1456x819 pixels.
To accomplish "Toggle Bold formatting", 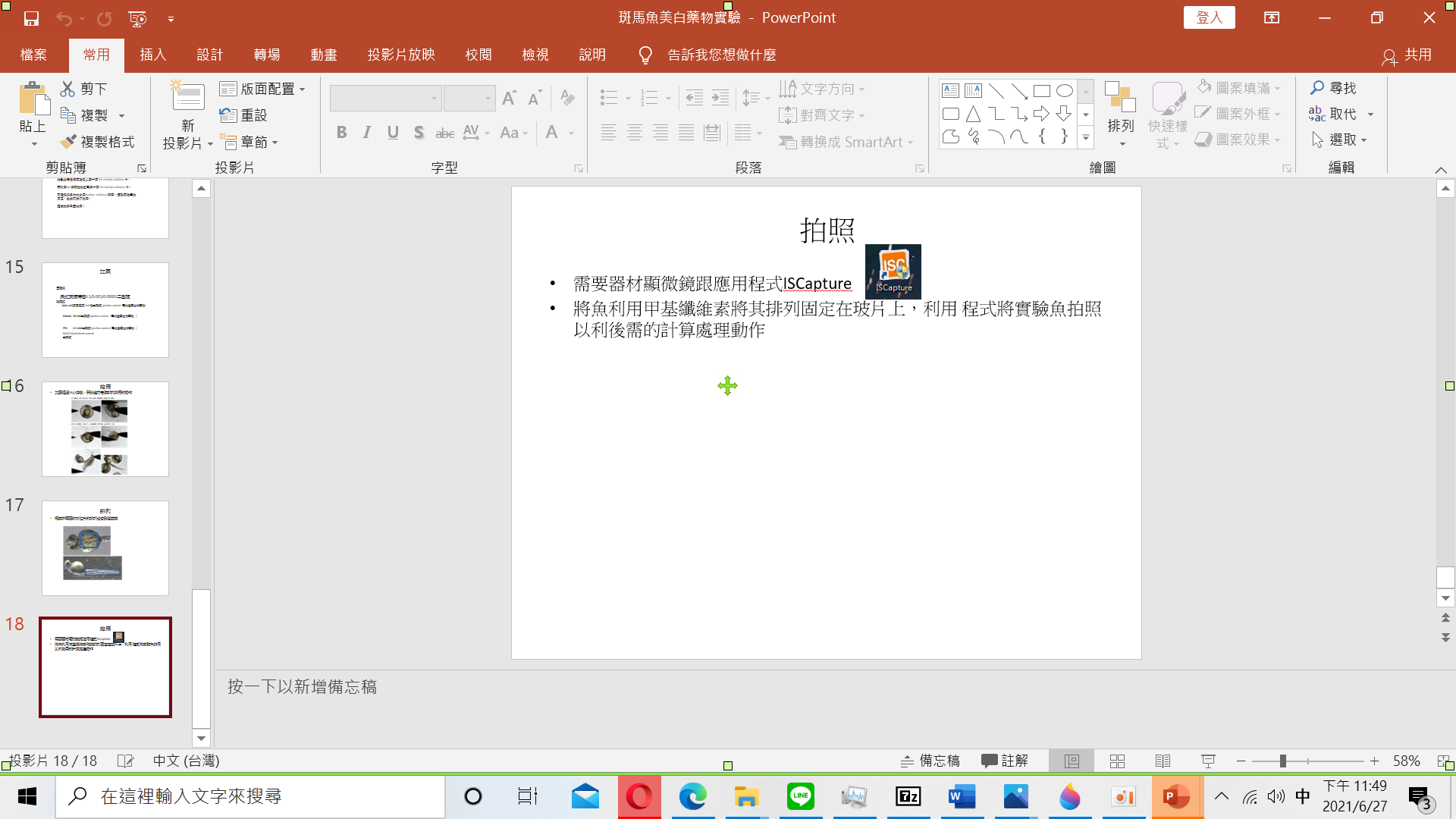I will (x=341, y=133).
